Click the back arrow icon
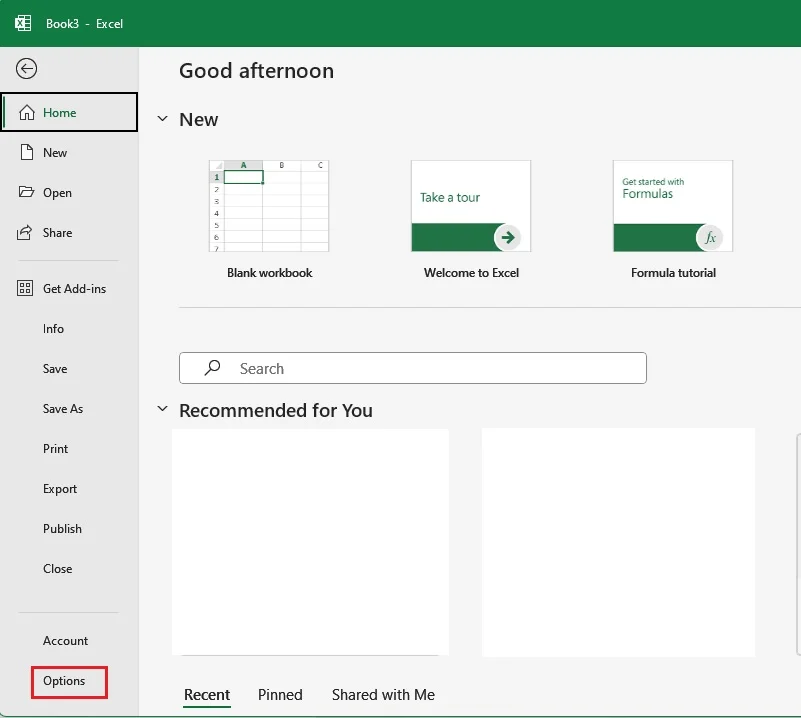Viewport: 801px width, 718px height. pyautogui.click(x=27, y=68)
